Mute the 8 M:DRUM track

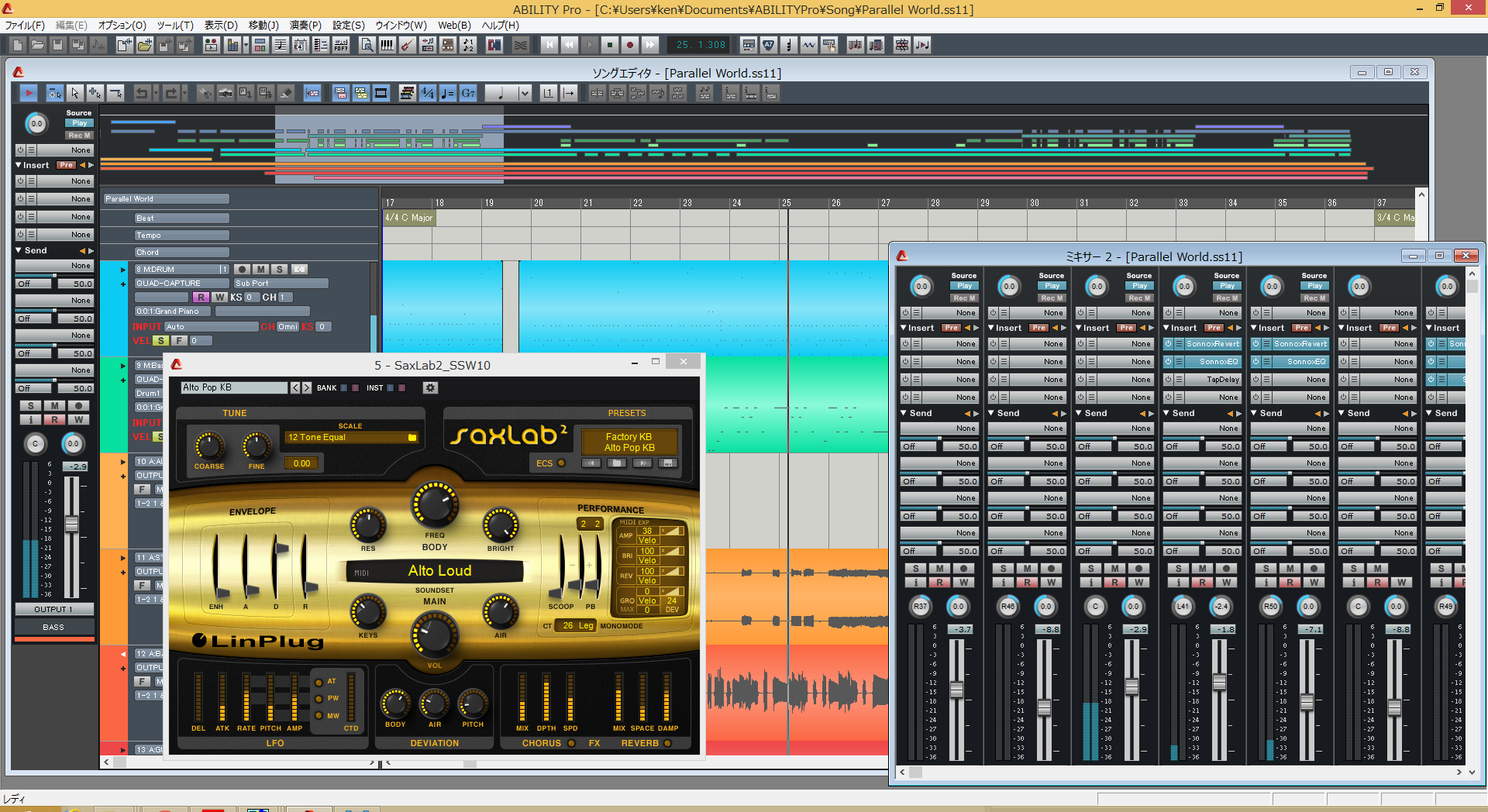click(x=261, y=270)
